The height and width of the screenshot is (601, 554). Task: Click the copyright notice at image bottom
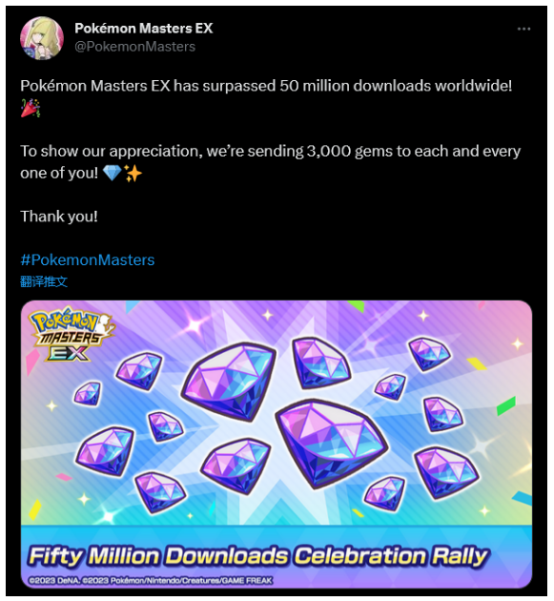coord(150,580)
